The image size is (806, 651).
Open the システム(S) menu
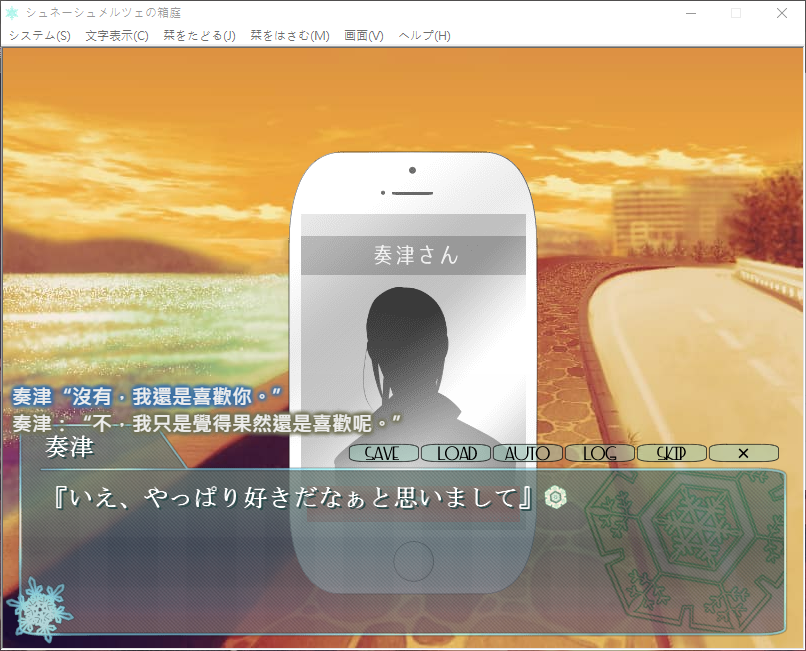(40, 35)
